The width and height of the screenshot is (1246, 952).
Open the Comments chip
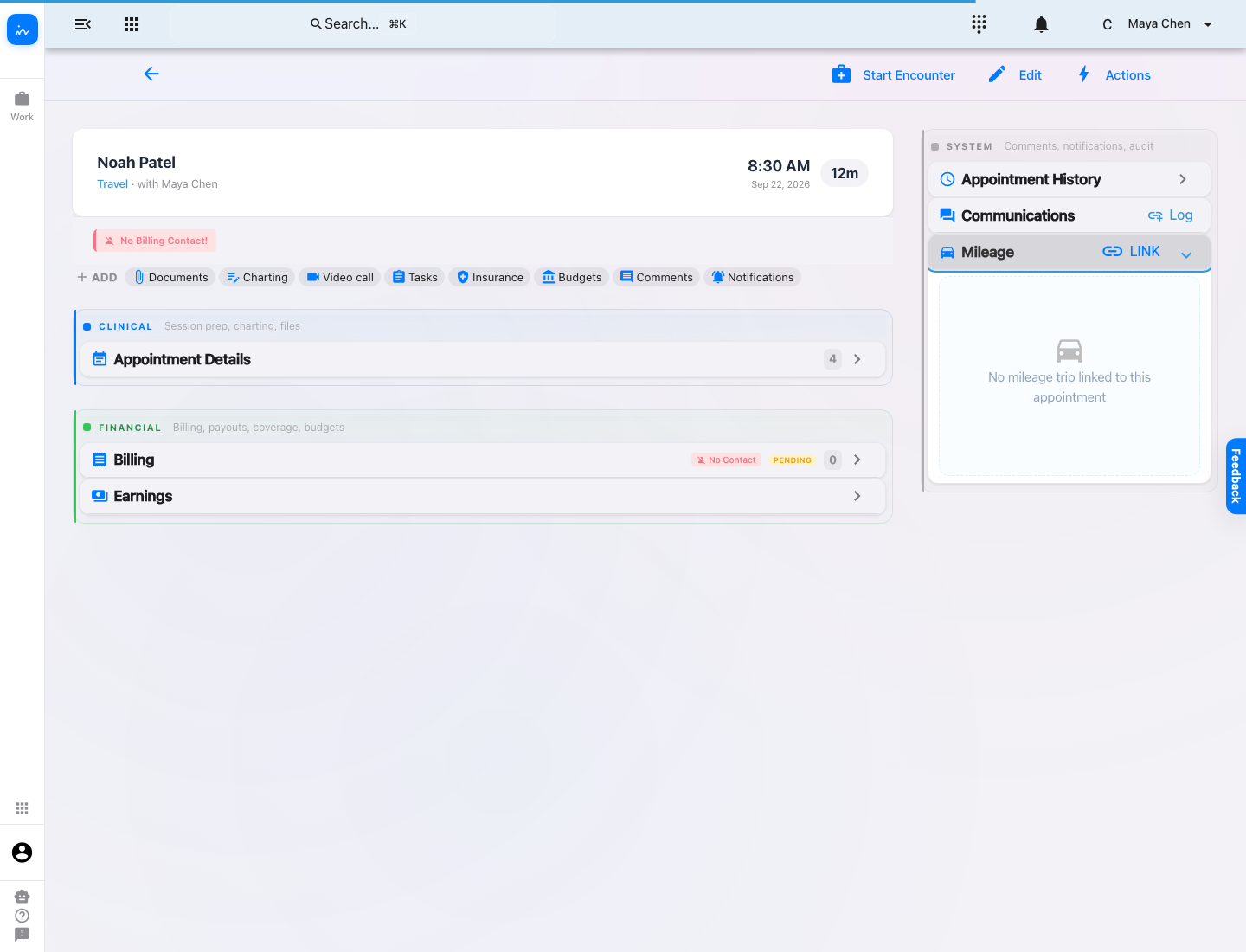[x=657, y=277]
